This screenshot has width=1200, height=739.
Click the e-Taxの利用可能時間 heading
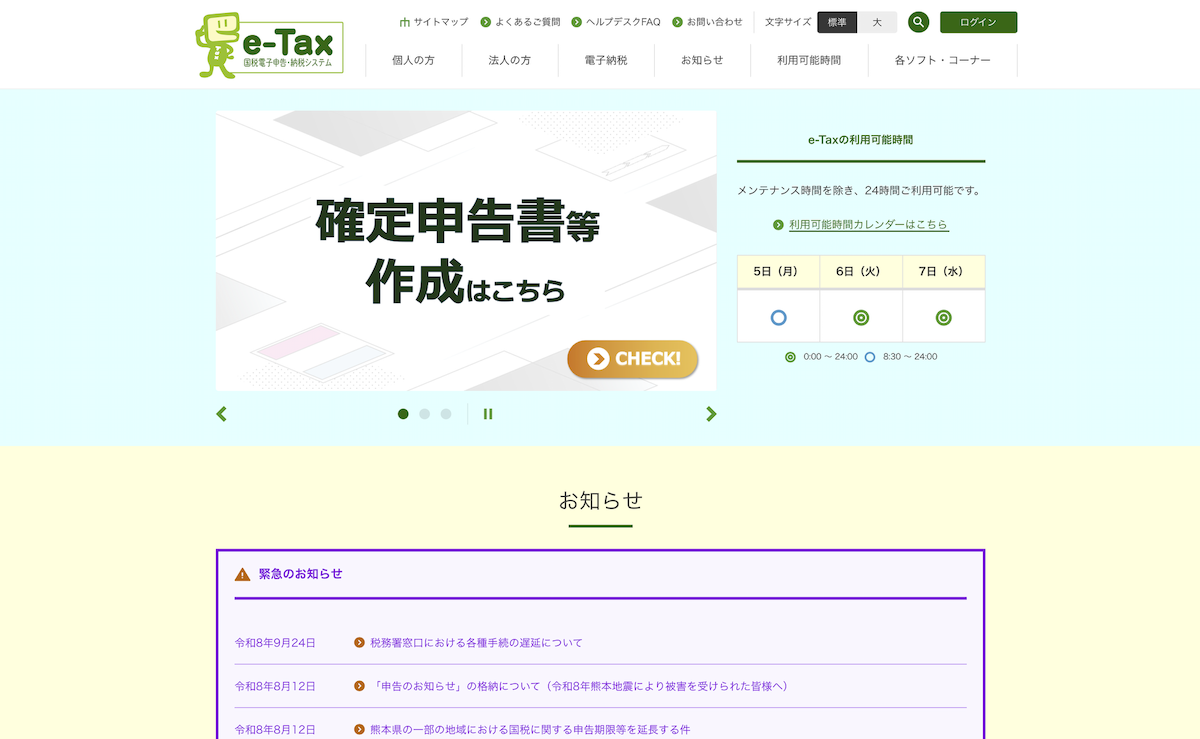(861, 140)
